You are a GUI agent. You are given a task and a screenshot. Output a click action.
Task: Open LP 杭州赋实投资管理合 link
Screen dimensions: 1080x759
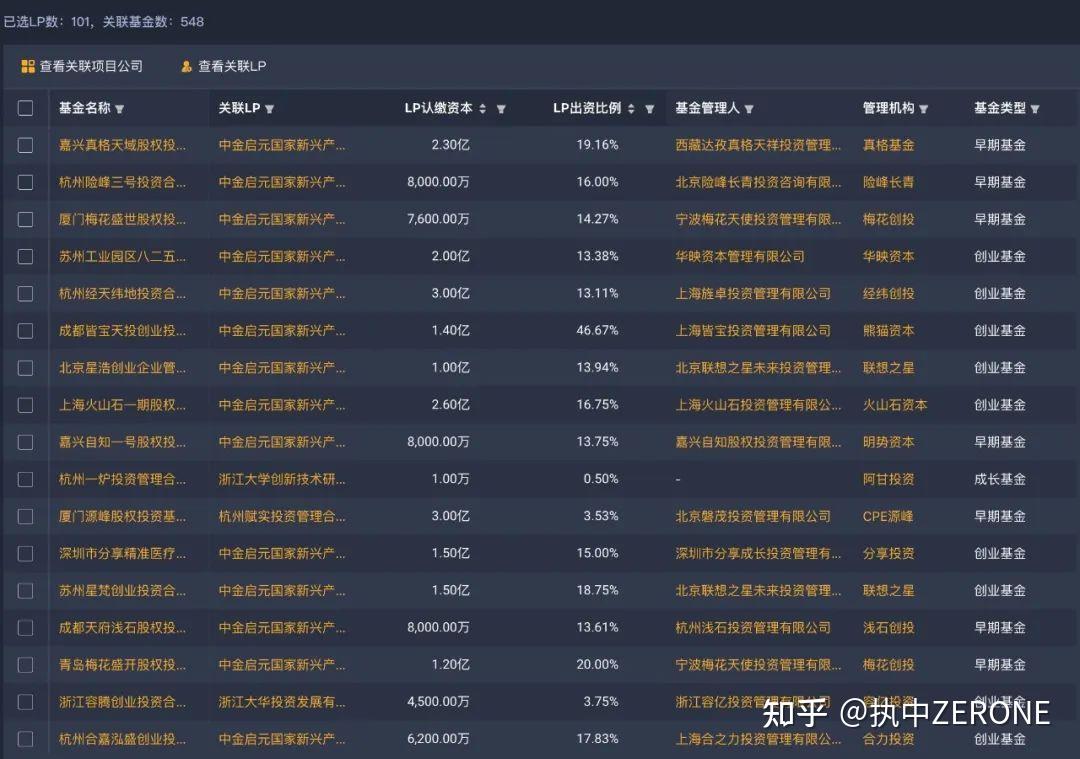coord(282,517)
